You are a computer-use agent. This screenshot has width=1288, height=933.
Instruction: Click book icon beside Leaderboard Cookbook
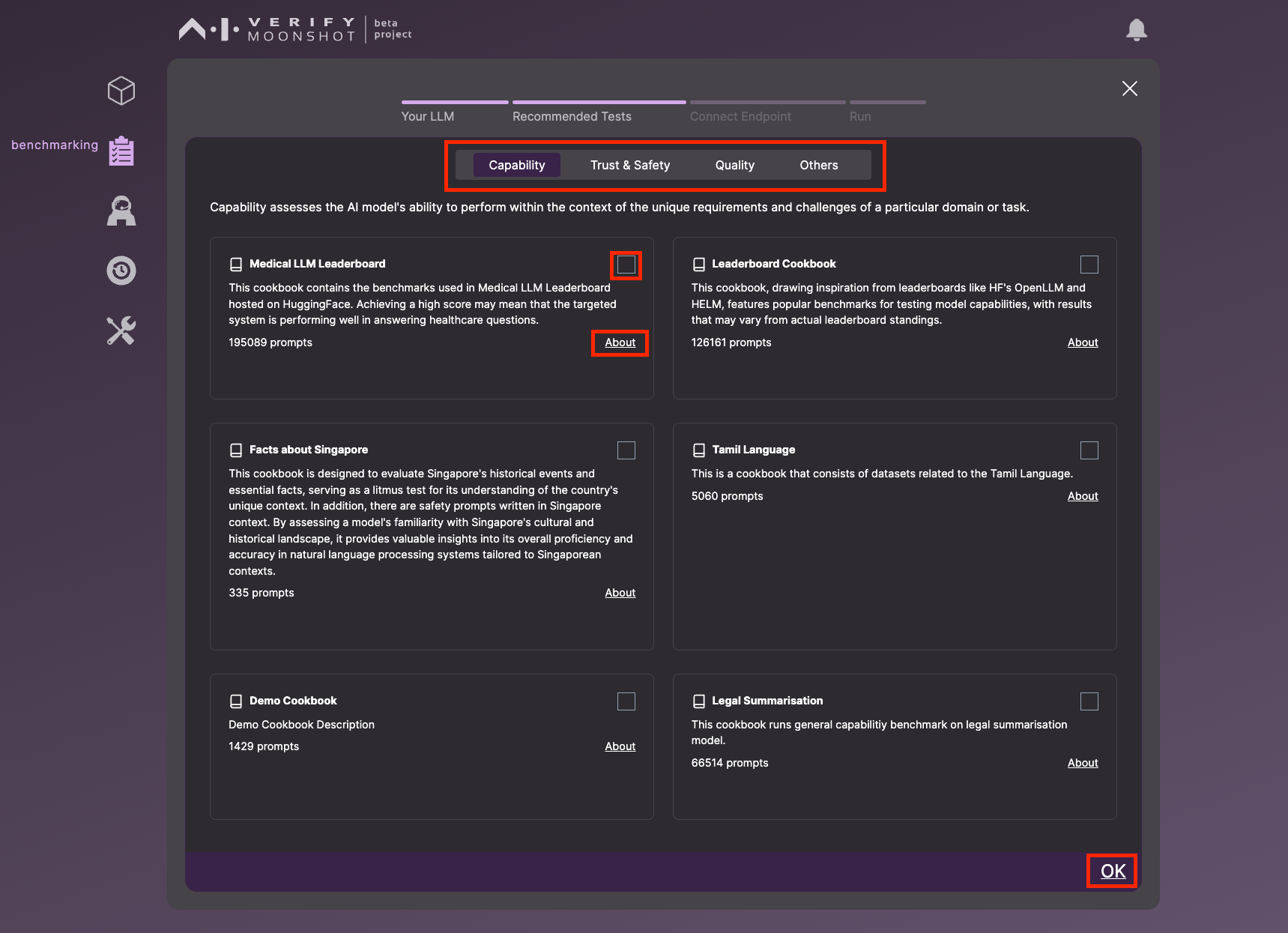coord(699,265)
